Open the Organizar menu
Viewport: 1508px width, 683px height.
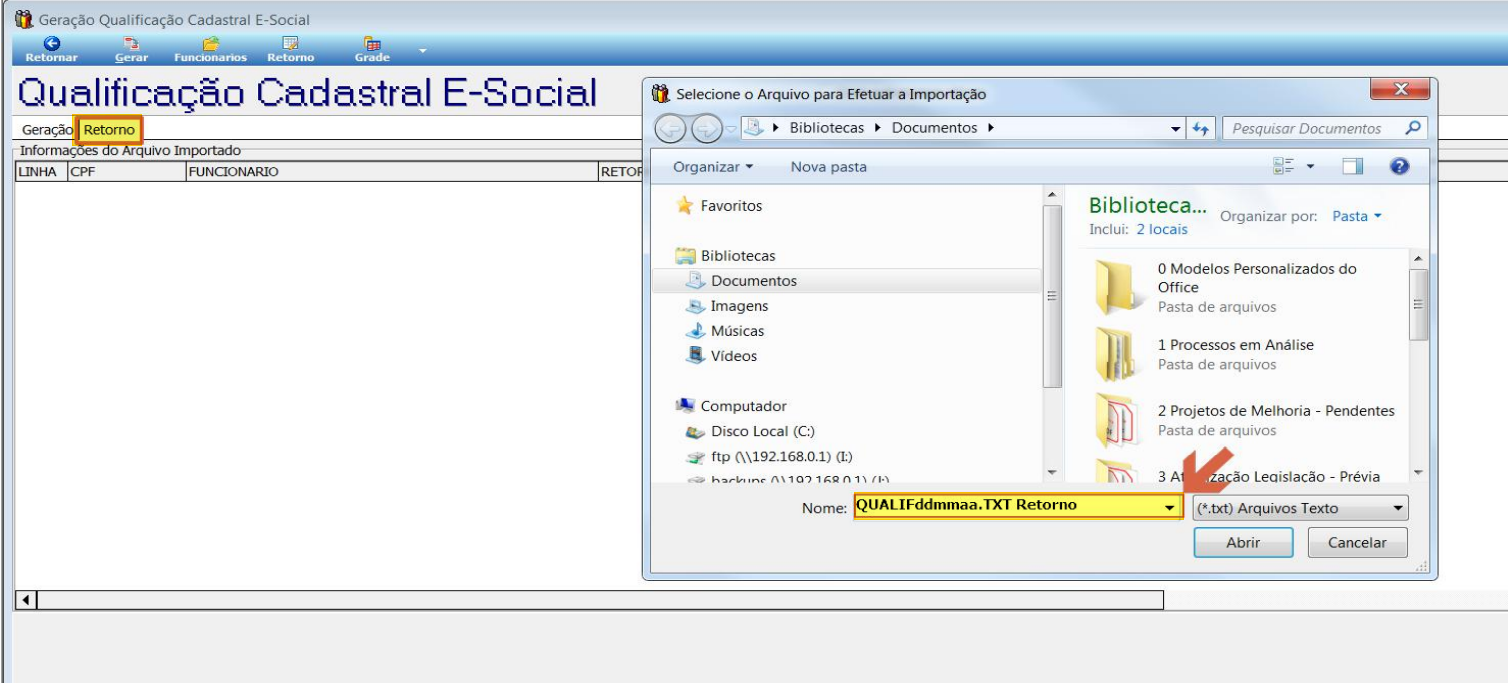click(713, 167)
